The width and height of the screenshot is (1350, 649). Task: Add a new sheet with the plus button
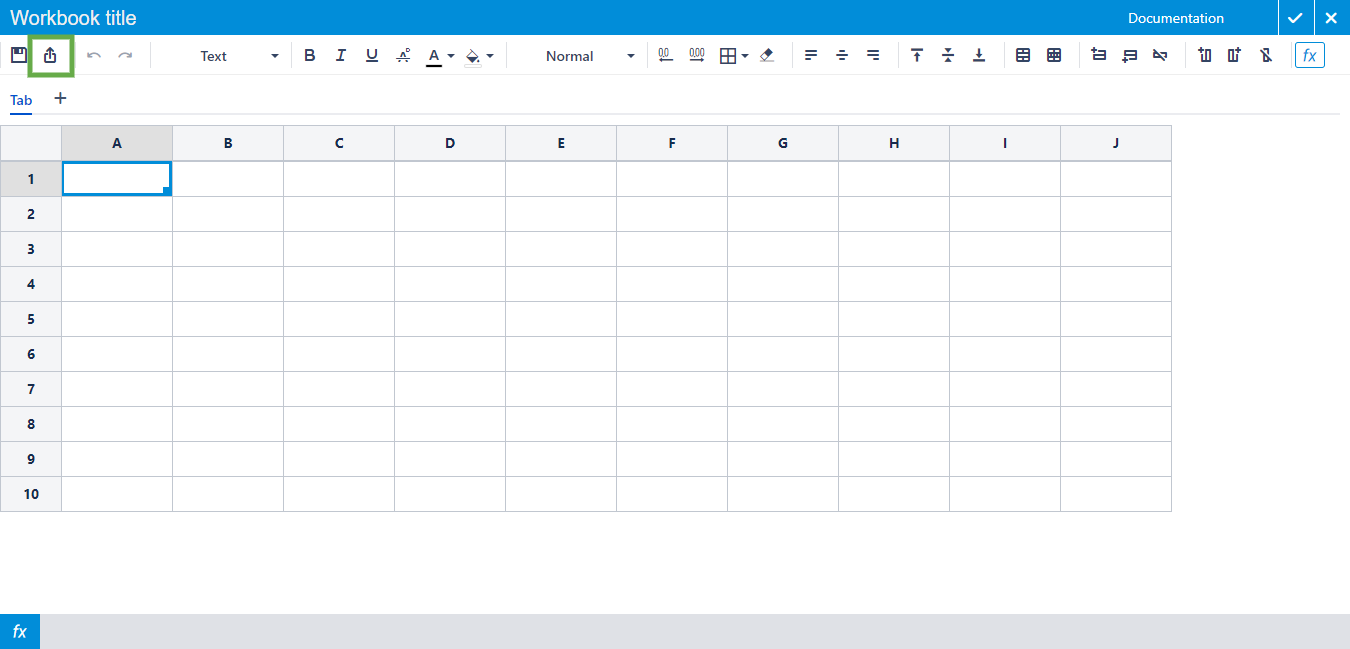[60, 99]
